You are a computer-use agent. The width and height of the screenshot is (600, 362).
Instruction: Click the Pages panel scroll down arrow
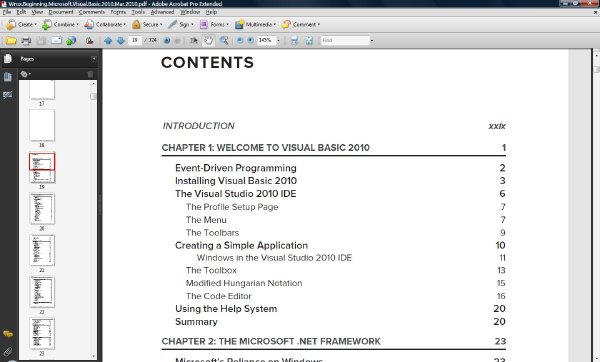tap(93, 356)
